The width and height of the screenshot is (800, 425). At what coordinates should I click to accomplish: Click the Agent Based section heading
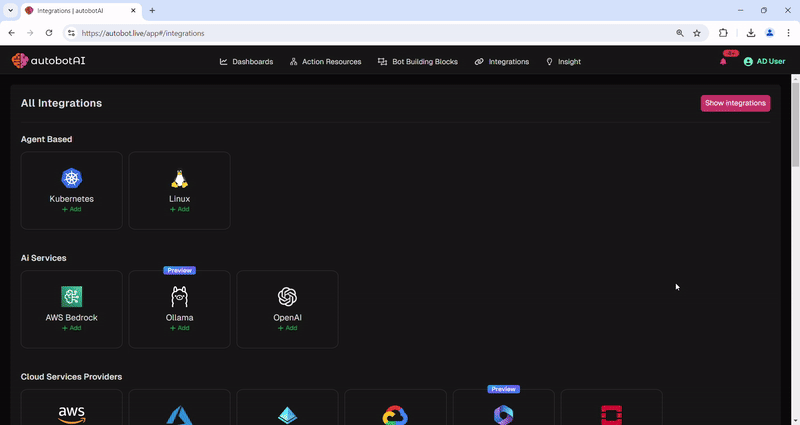(x=46, y=139)
